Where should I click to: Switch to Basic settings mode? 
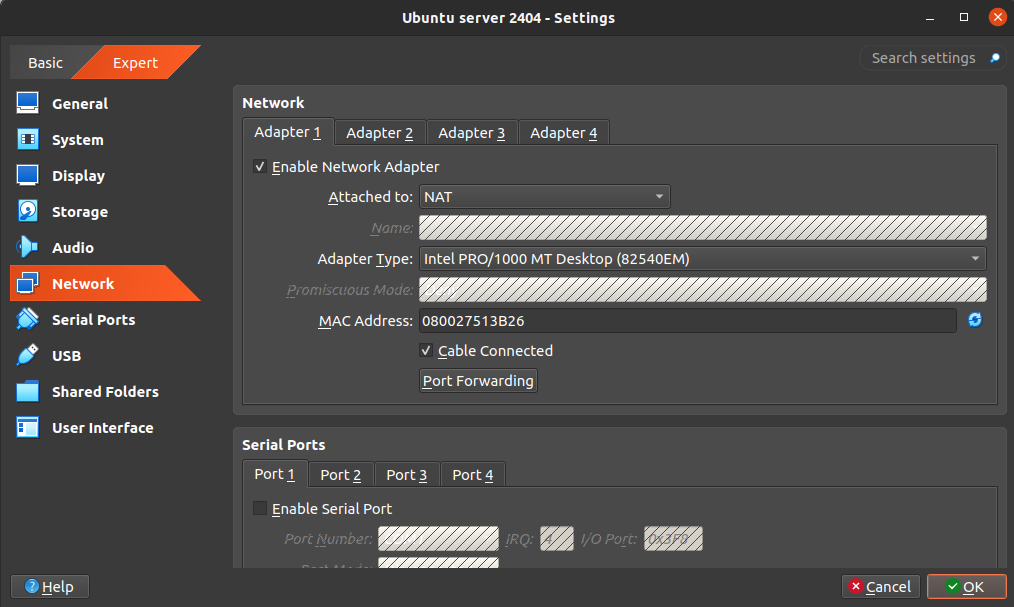click(45, 63)
